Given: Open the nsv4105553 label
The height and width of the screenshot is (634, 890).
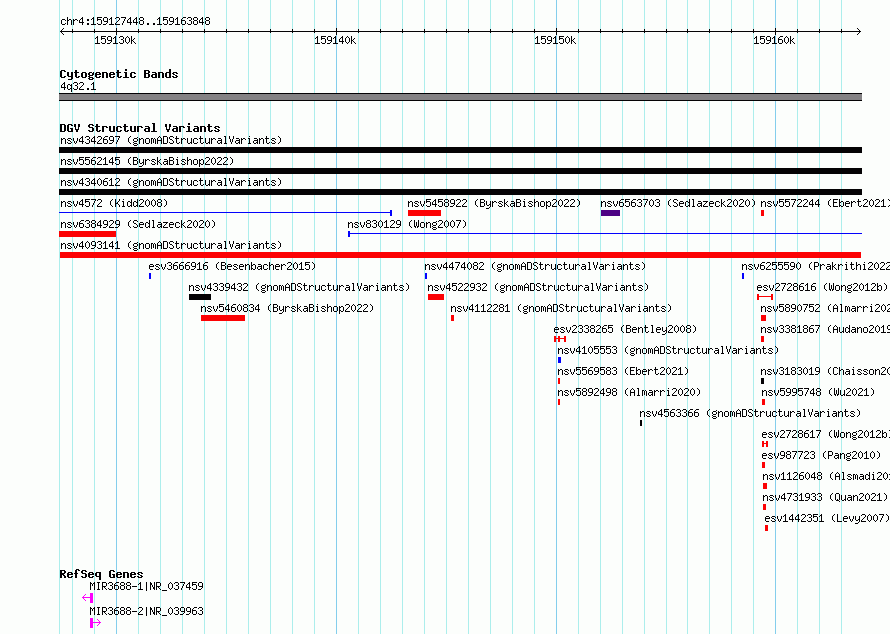Looking at the screenshot, I should tap(668, 350).
